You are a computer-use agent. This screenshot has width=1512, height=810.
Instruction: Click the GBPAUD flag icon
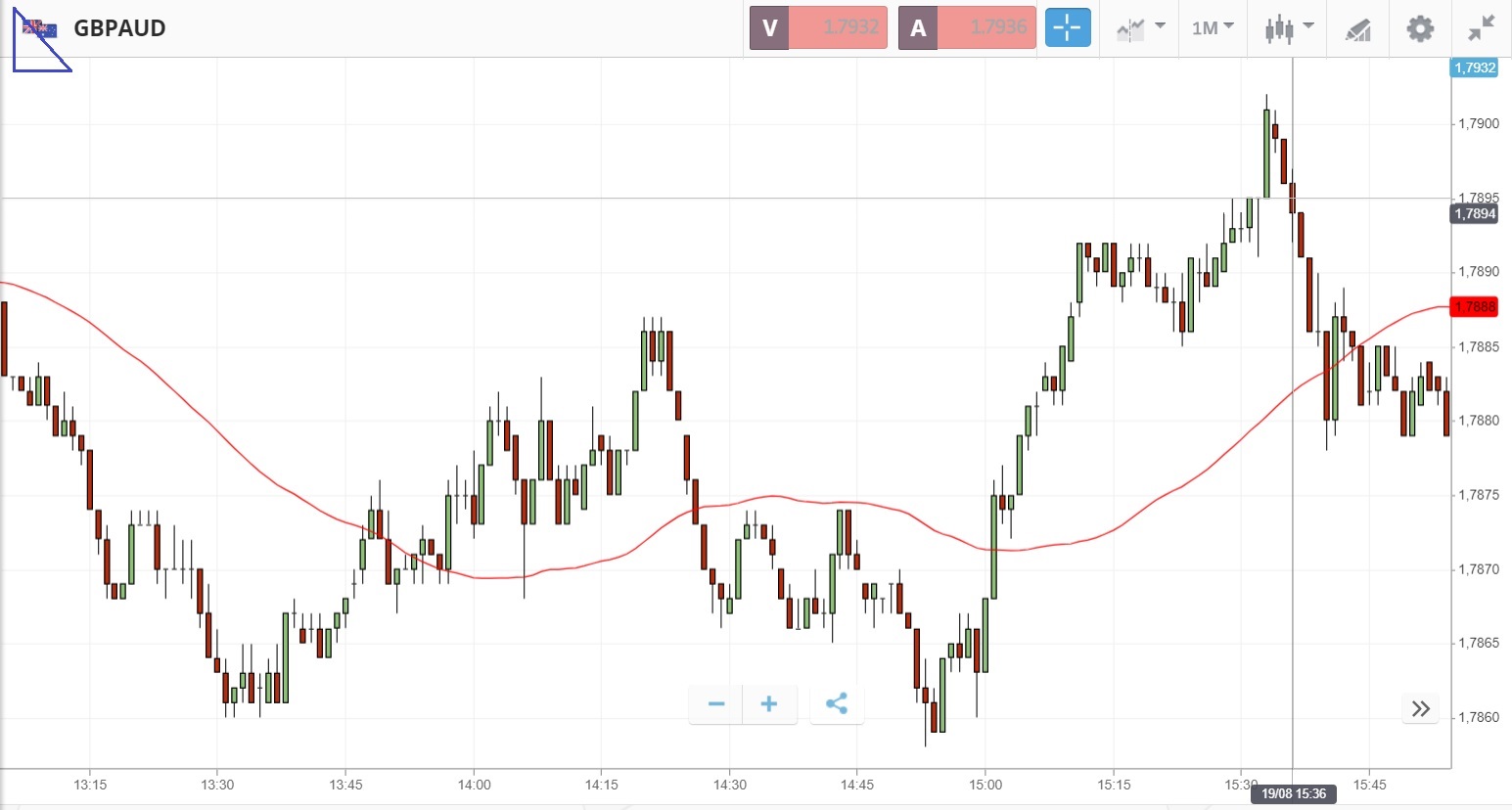coord(40,29)
